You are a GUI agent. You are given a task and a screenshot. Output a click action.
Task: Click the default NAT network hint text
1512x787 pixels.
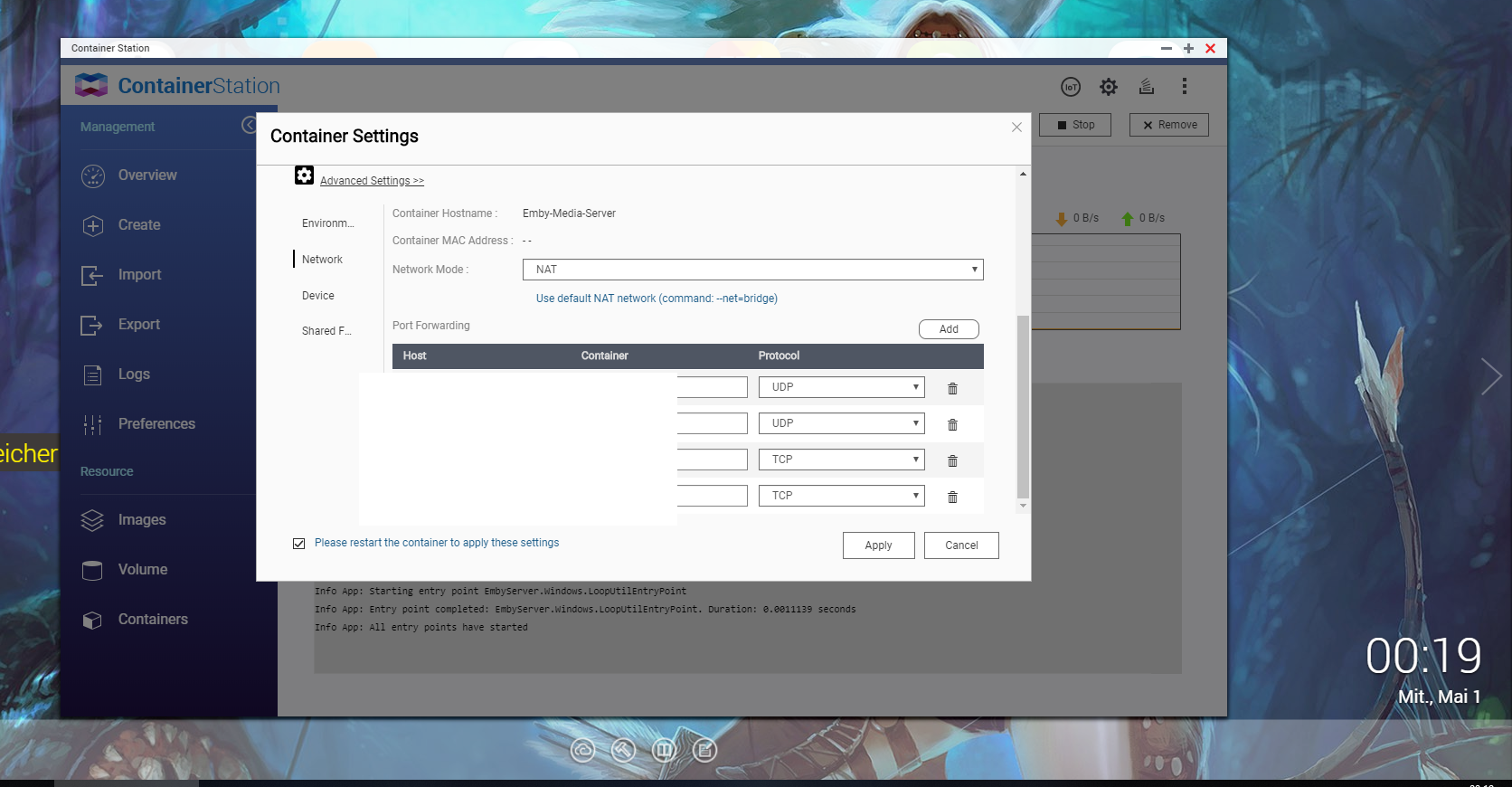click(x=657, y=299)
